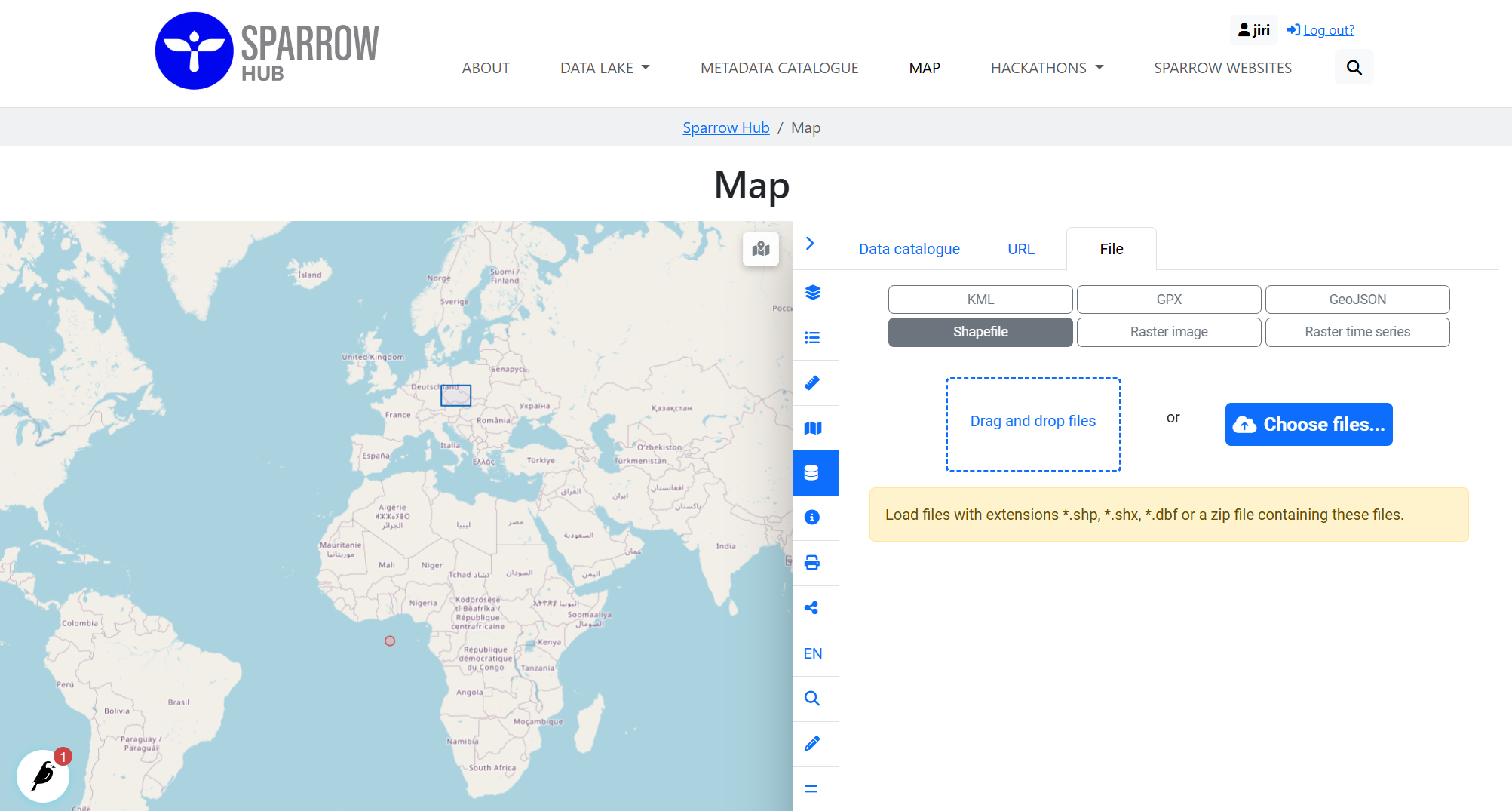Switch to the Data catalogue tab

tap(909, 249)
